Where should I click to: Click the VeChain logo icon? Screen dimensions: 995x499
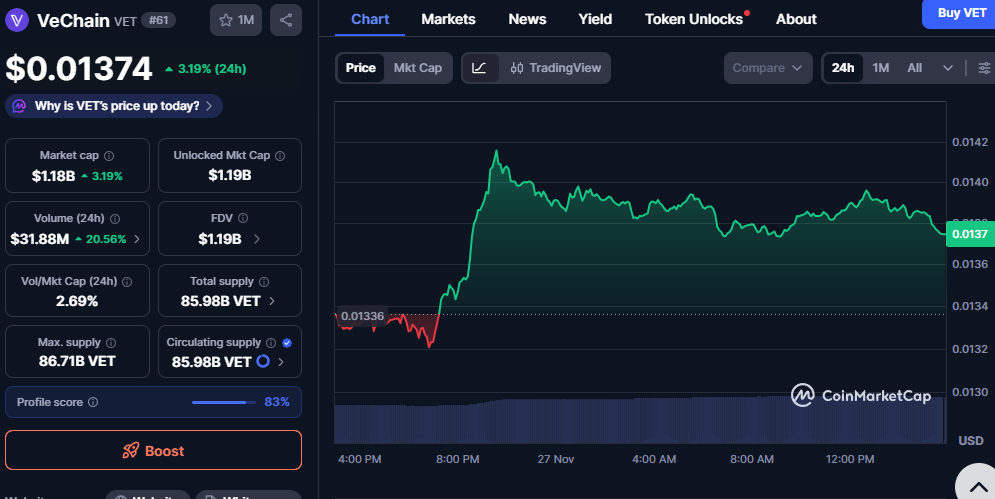coord(18,20)
